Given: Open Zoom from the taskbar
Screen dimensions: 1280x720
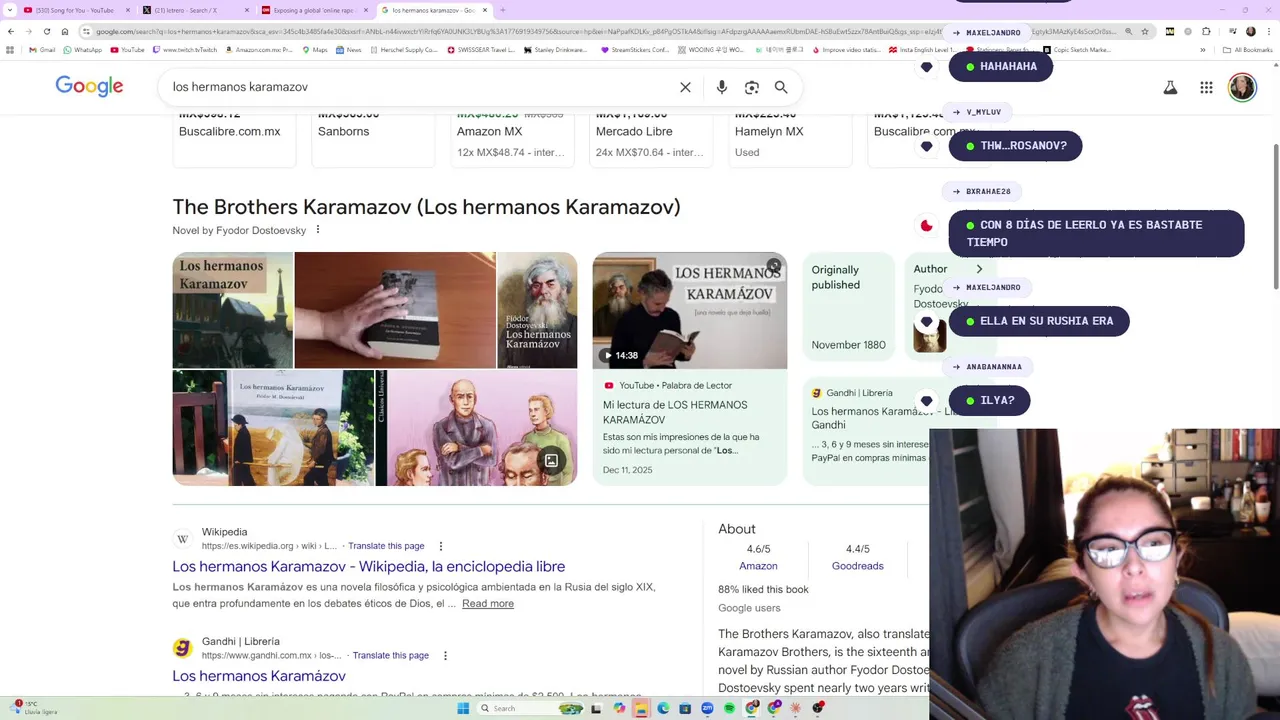Looking at the screenshot, I should pos(707,708).
